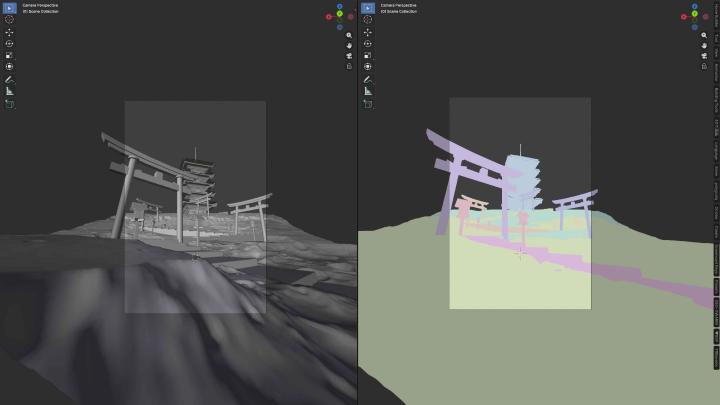Open the Animation sidebar tab
The width and height of the screenshot is (720, 405).
pyautogui.click(x=716, y=73)
